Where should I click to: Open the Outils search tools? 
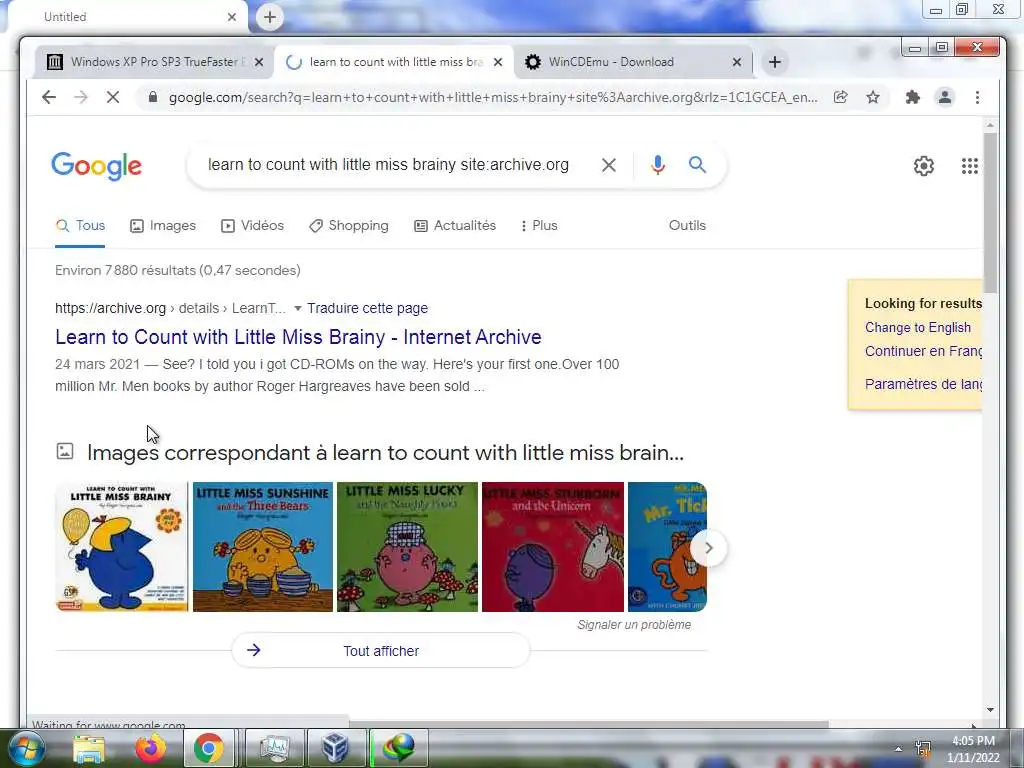tap(687, 225)
